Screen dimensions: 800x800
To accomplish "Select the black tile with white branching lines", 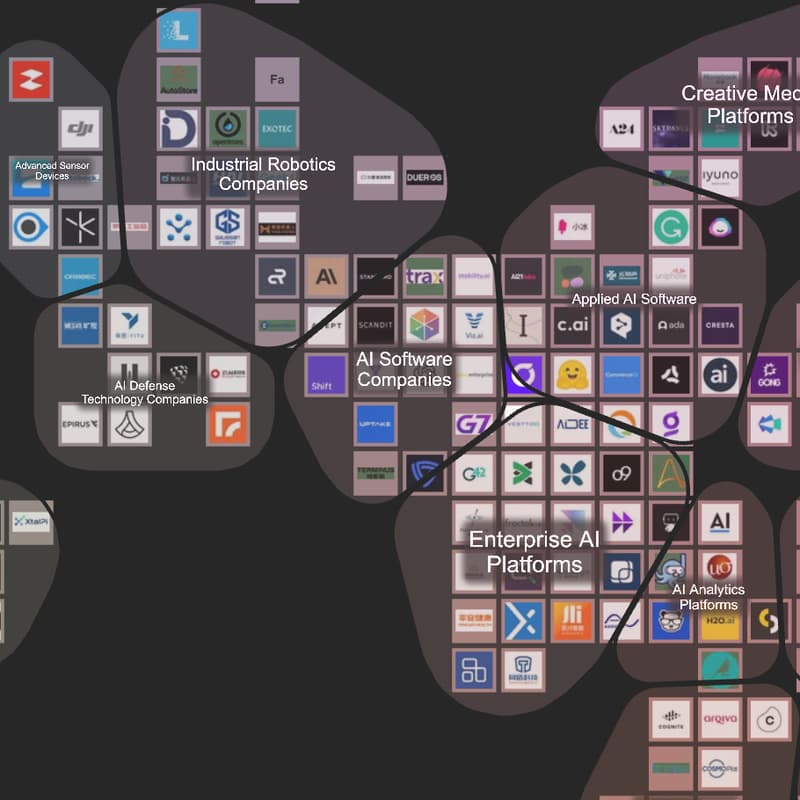I will (x=80, y=227).
